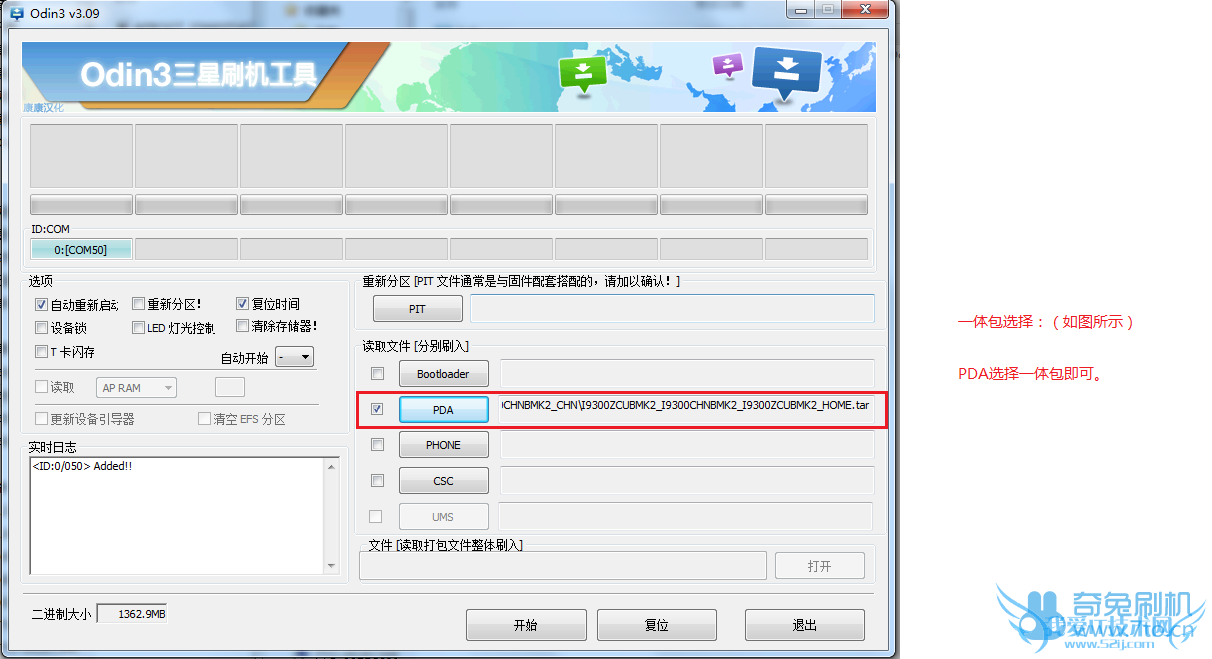
Task: Click the PIT file button
Action: [x=417, y=309]
